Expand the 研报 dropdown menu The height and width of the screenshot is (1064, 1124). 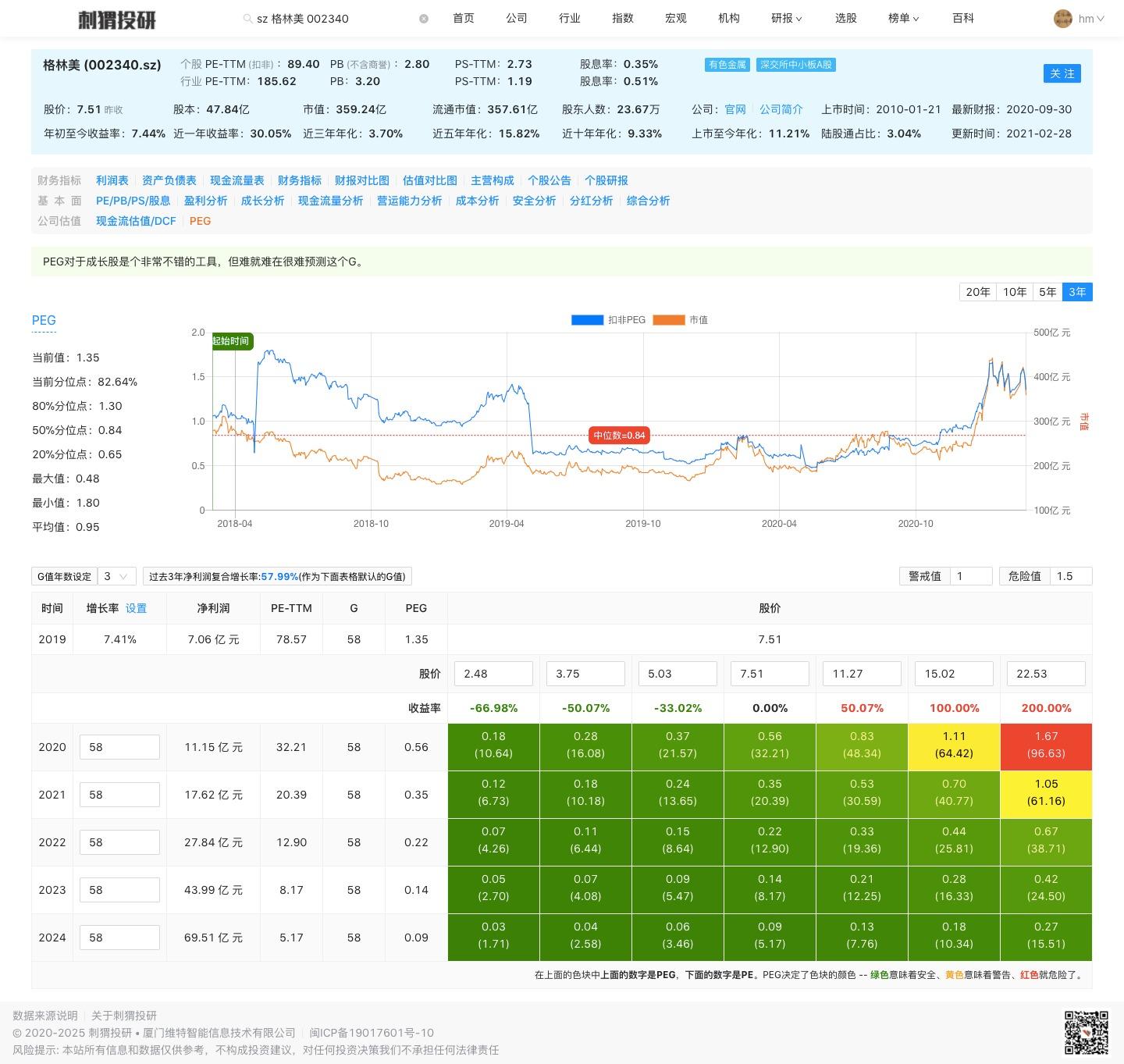click(786, 18)
